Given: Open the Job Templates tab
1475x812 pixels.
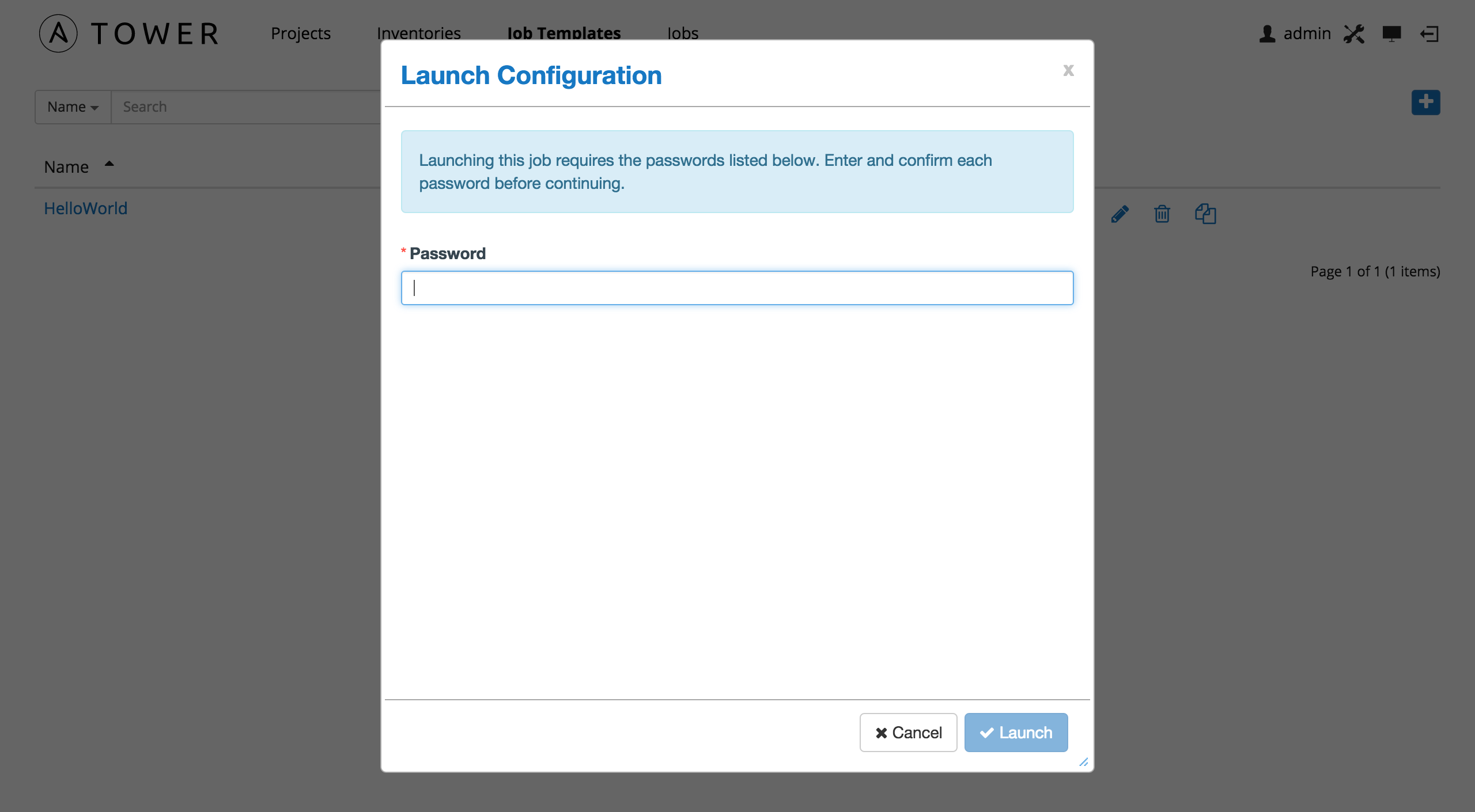Looking at the screenshot, I should (x=563, y=32).
